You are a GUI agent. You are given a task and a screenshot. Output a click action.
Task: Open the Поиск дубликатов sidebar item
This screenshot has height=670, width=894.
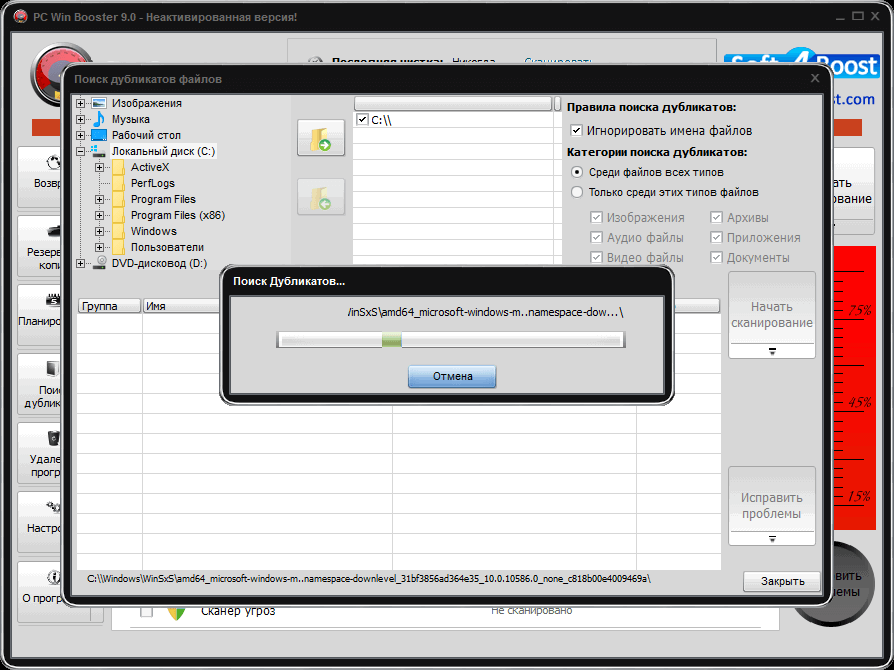point(40,383)
